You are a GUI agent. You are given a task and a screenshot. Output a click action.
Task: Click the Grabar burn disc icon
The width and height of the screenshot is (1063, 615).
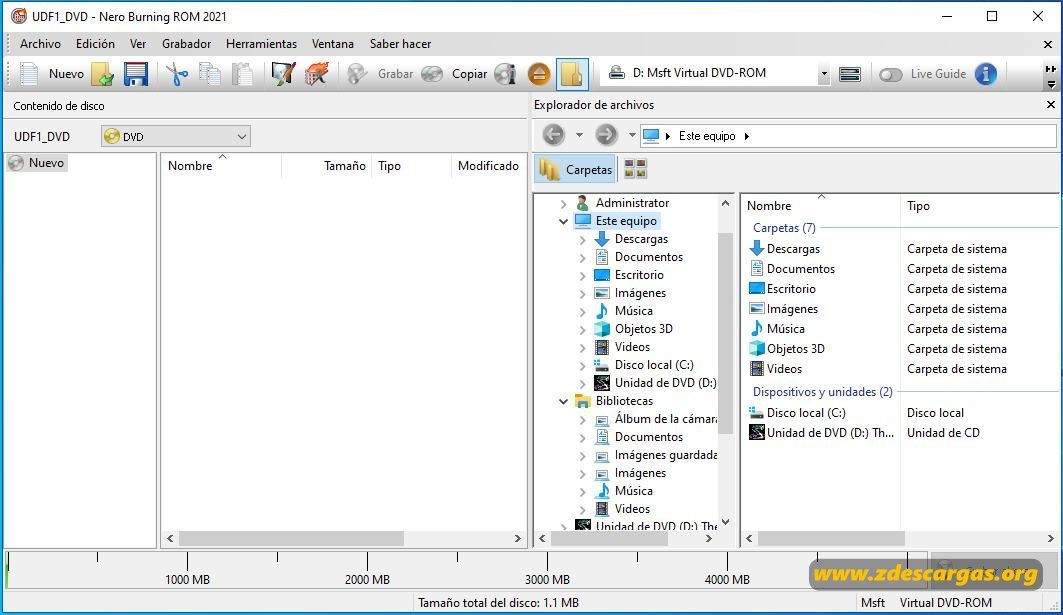[x=357, y=74]
